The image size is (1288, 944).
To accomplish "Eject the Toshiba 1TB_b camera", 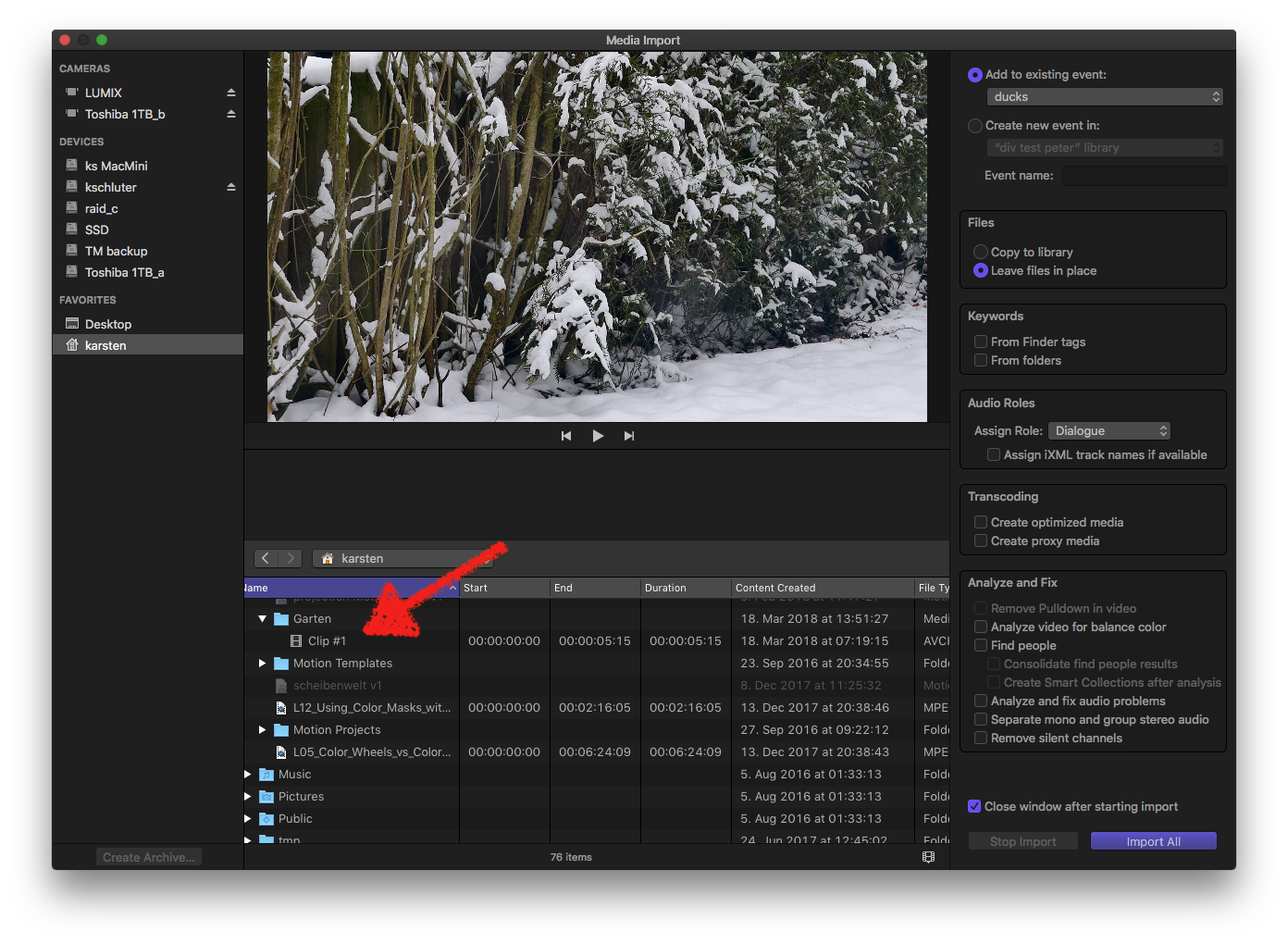I will coord(231,114).
